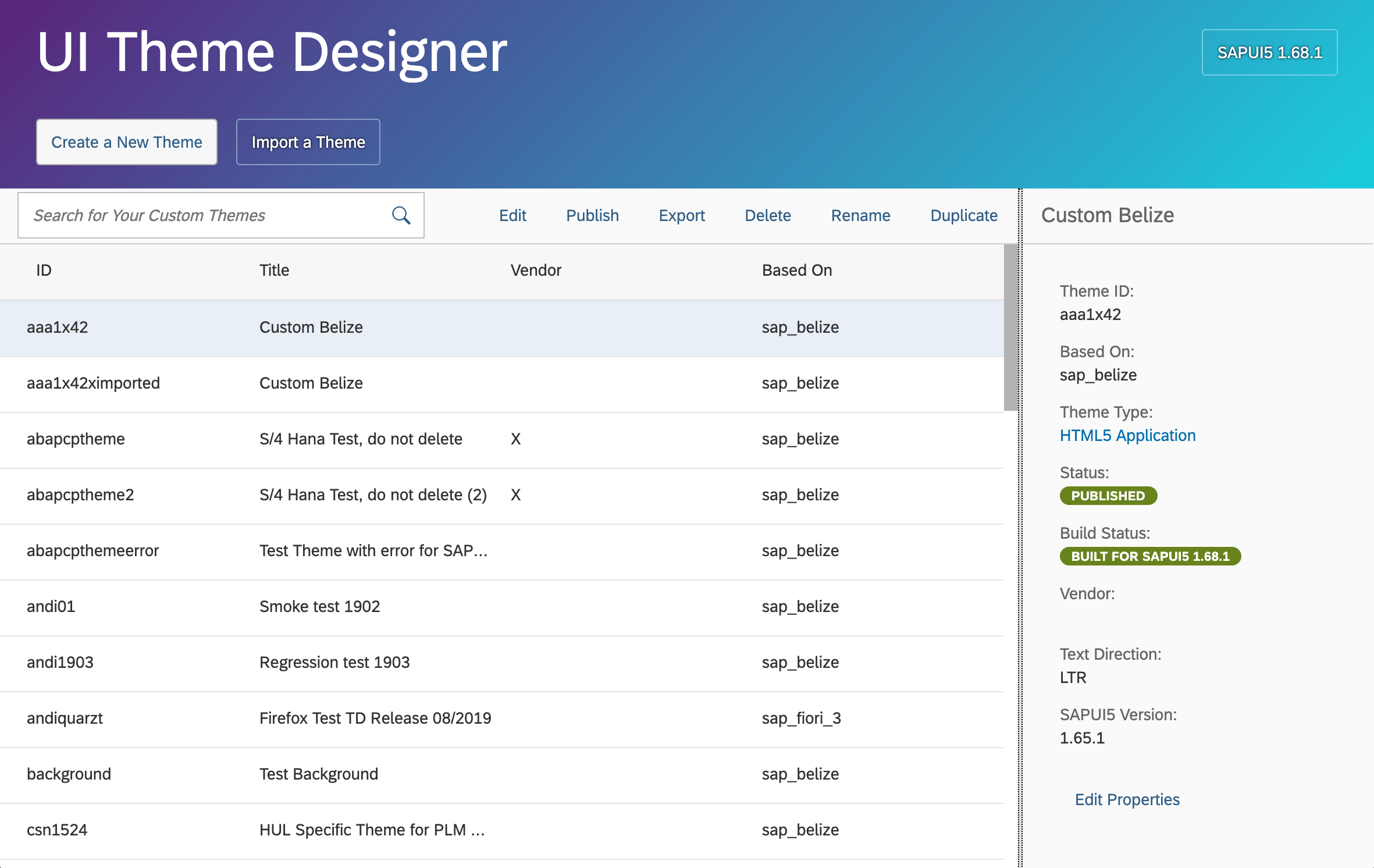Open the SAPUI5 1.68.1 version button
1374x868 pixels.
[1270, 52]
